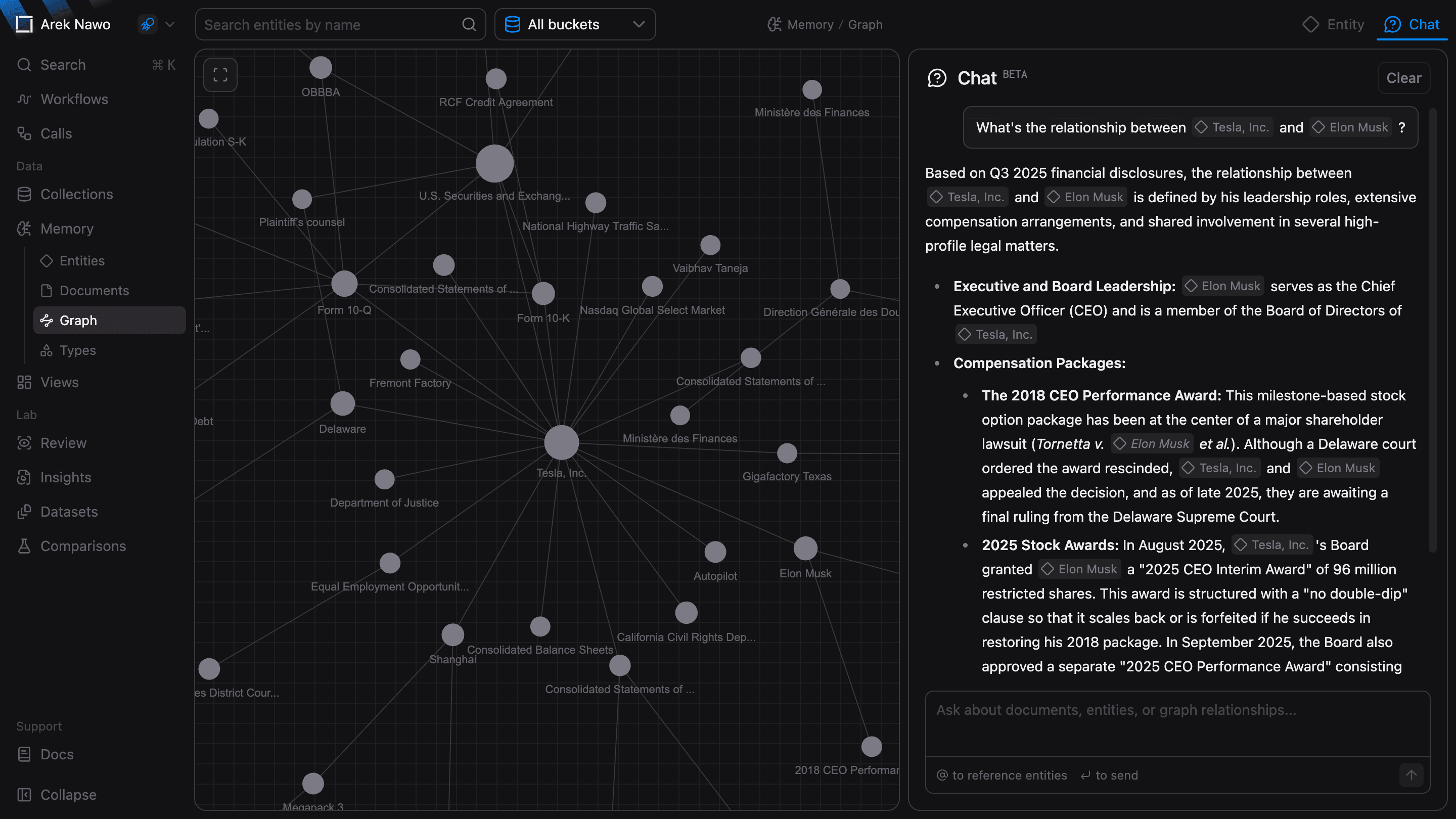Select the Vaibhav Taneja graph node

(710, 245)
